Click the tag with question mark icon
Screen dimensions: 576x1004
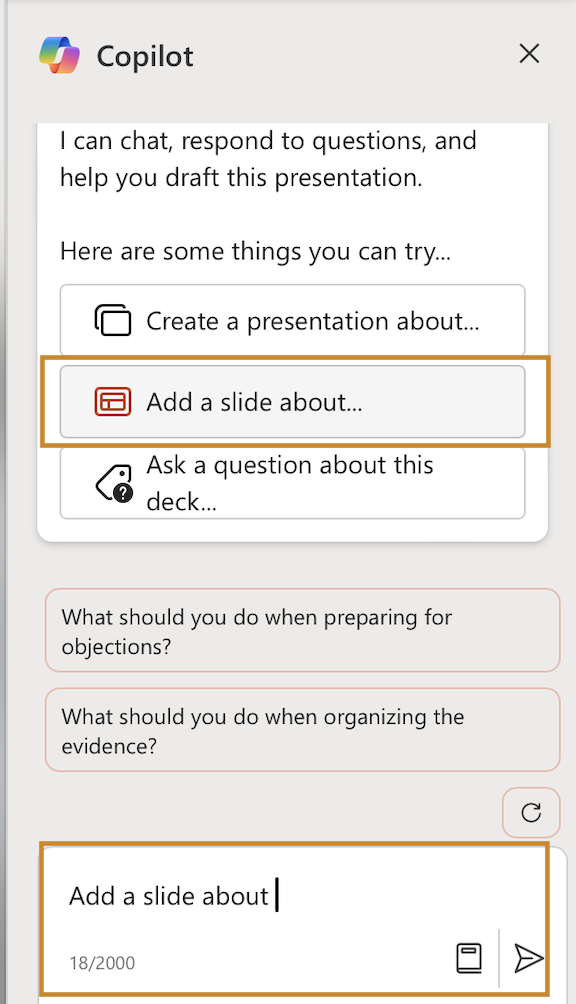tap(115, 484)
